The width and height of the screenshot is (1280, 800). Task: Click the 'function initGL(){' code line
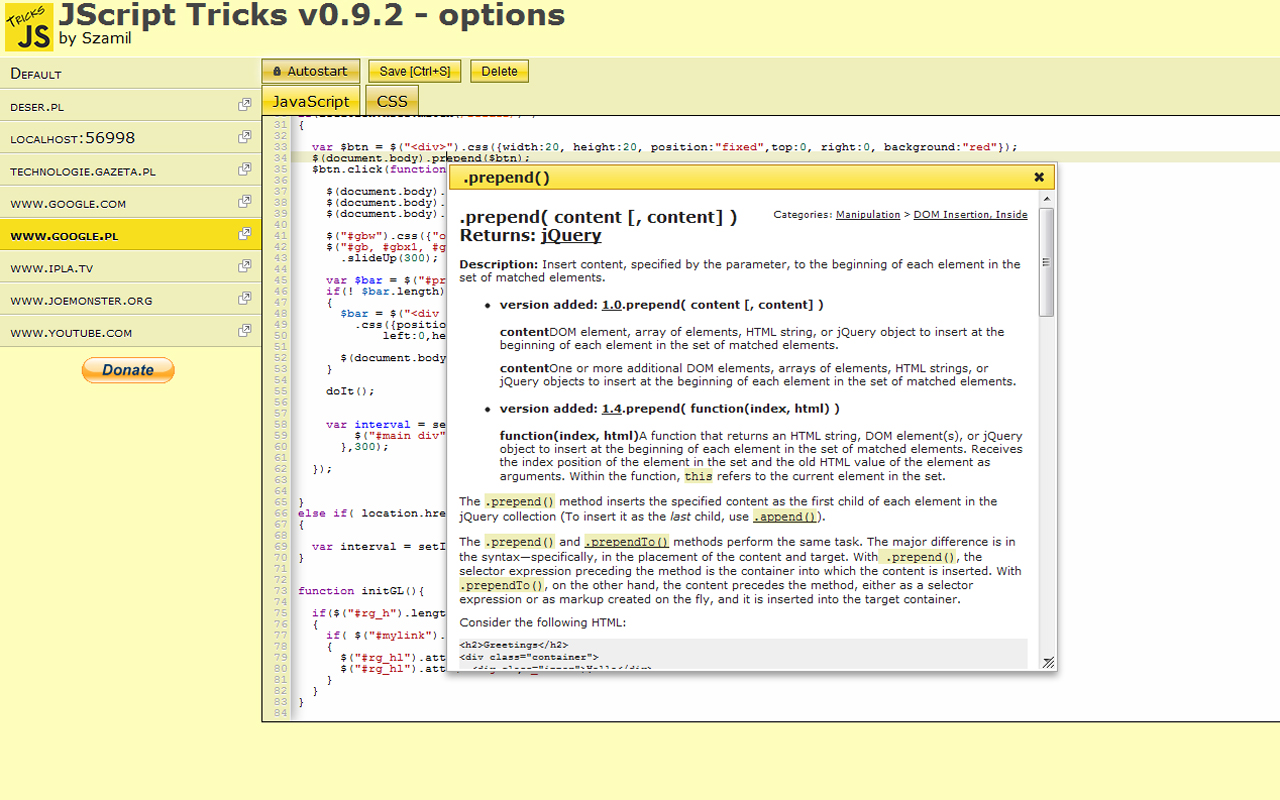pos(361,591)
